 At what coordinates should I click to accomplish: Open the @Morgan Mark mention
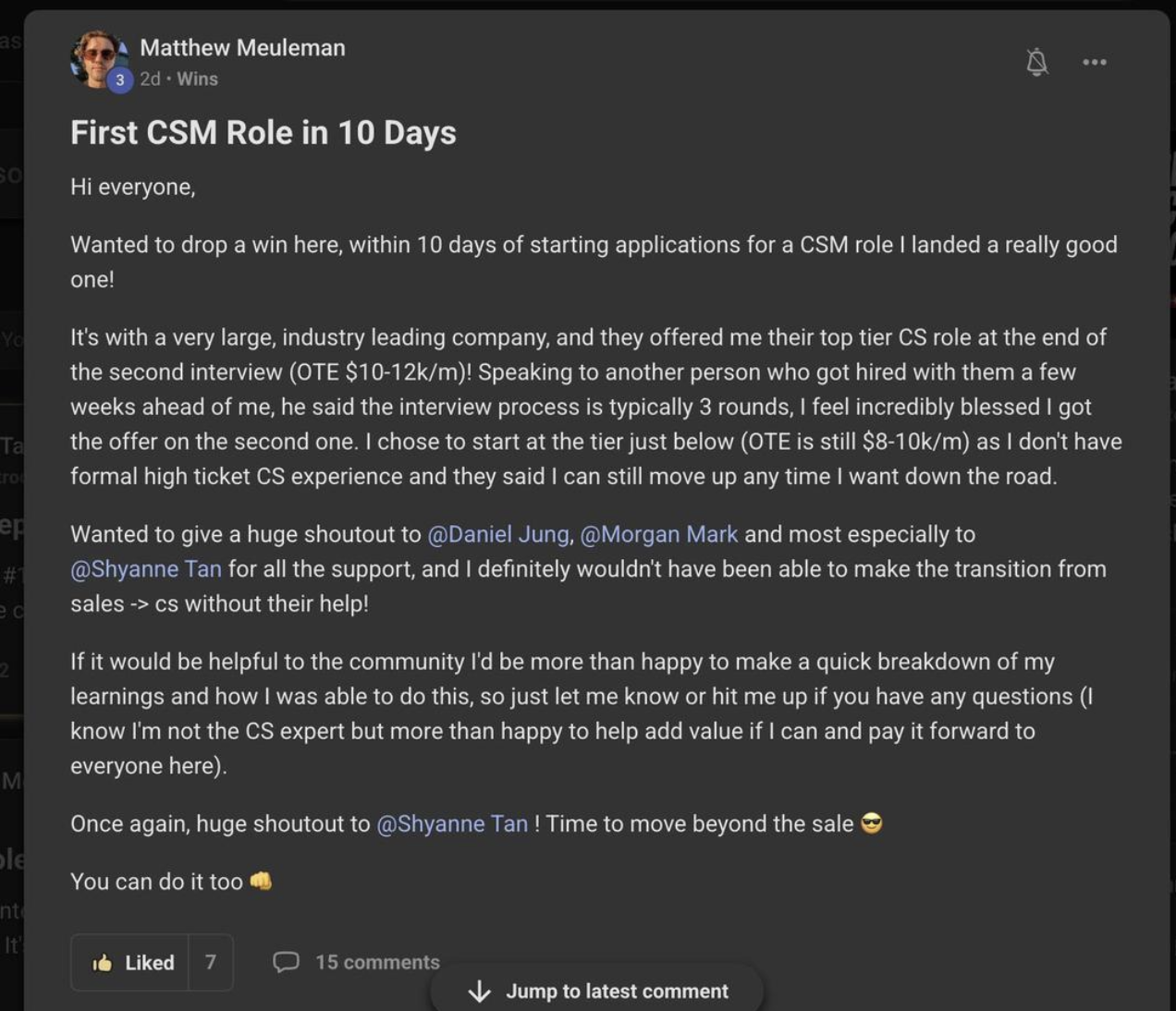click(659, 534)
